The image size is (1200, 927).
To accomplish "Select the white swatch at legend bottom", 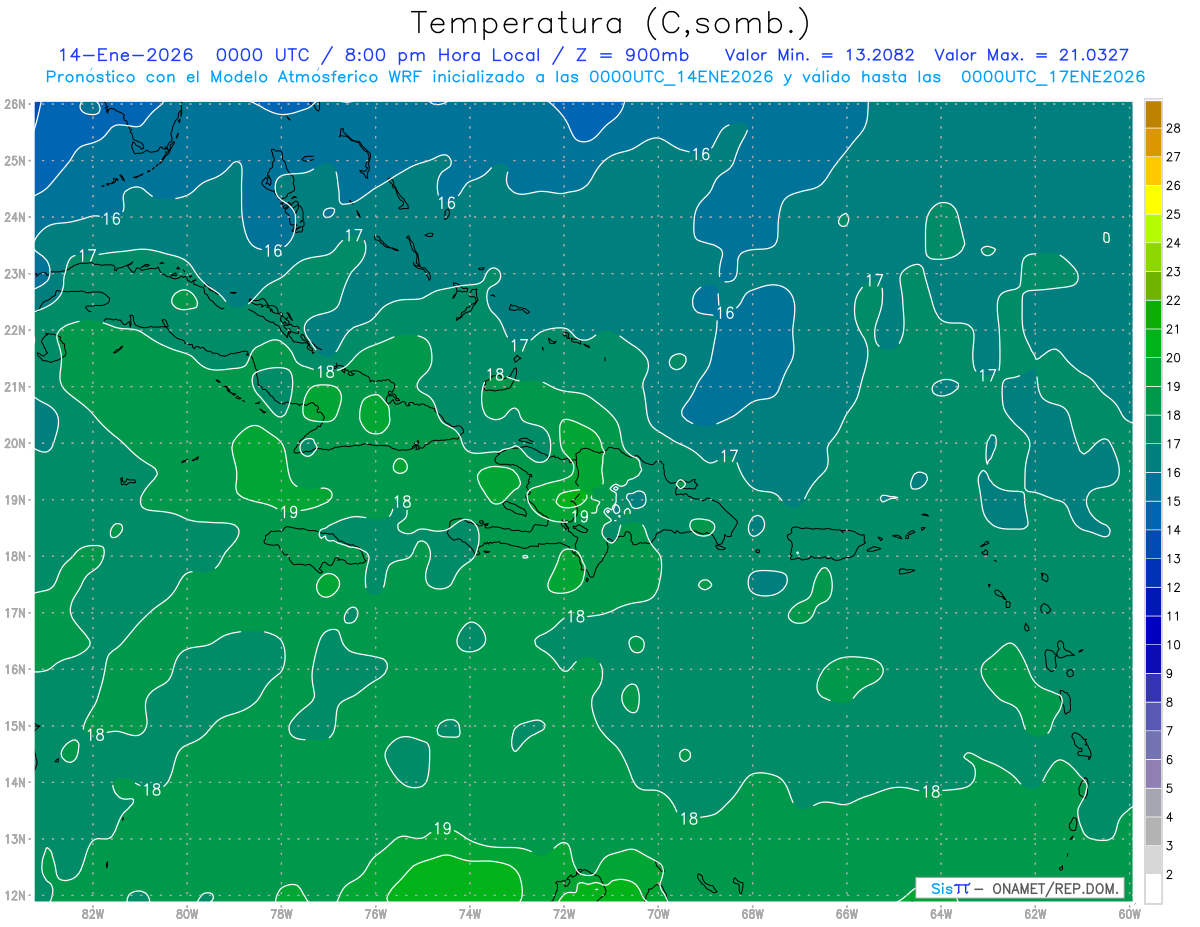I will (1153, 888).
